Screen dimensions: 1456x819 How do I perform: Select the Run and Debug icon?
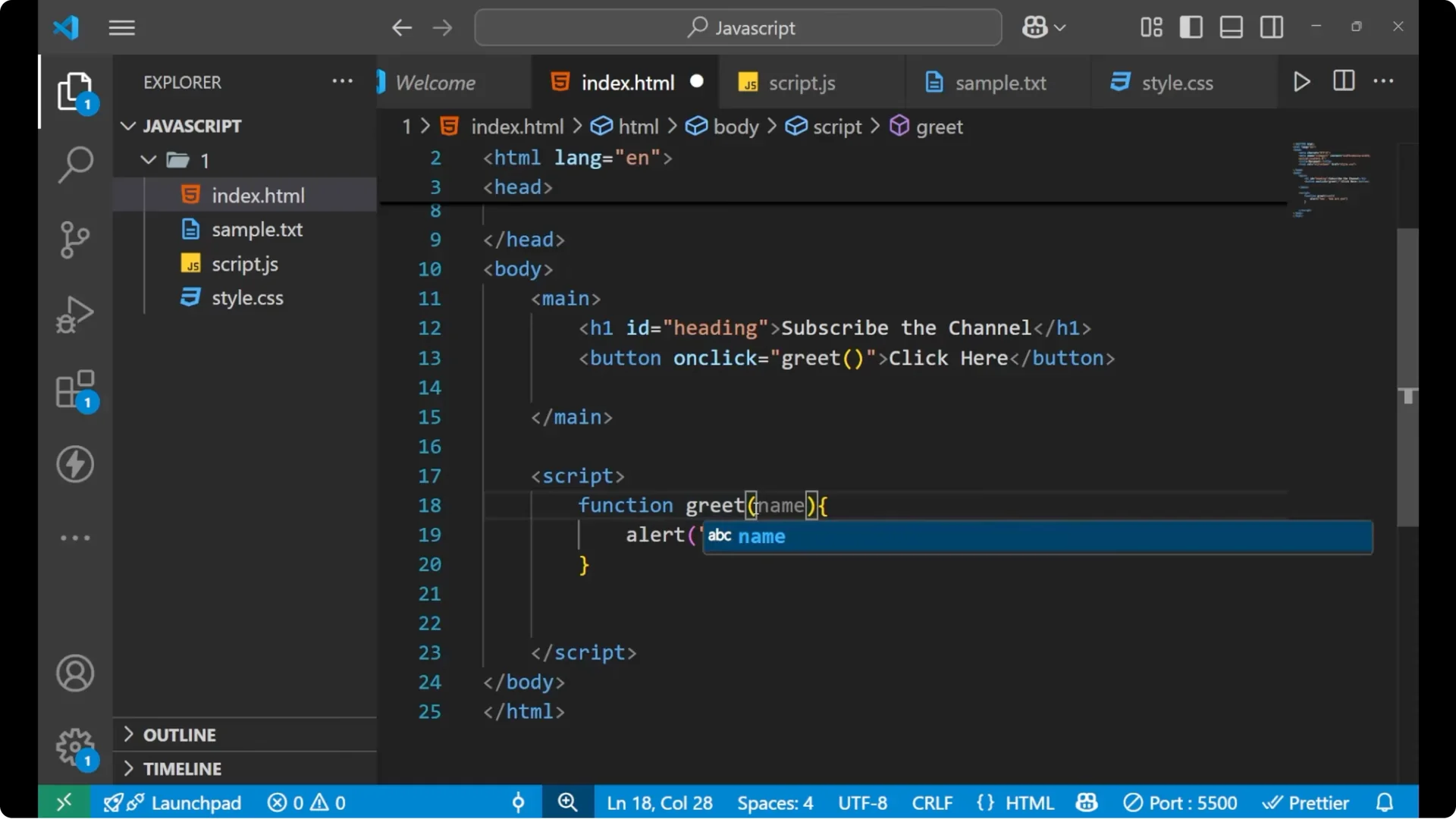(74, 314)
